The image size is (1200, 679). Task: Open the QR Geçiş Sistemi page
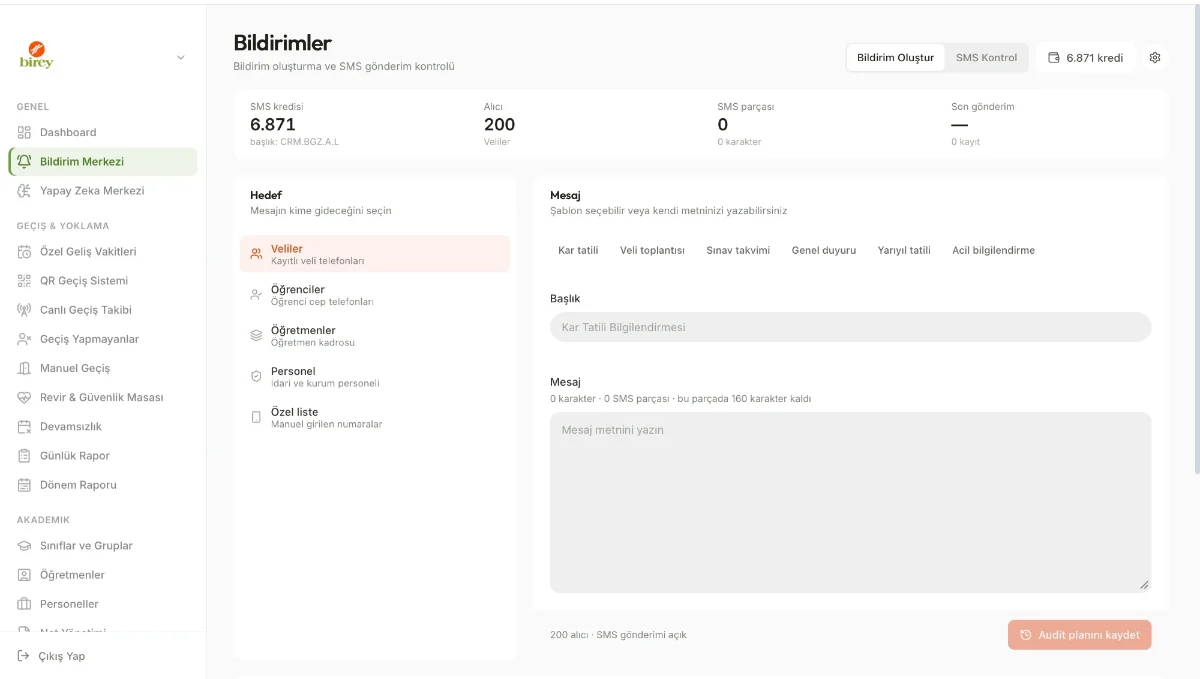click(x=103, y=280)
